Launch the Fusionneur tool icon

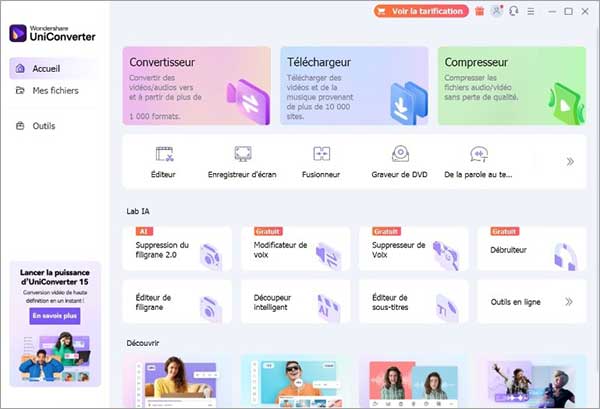[x=321, y=154]
